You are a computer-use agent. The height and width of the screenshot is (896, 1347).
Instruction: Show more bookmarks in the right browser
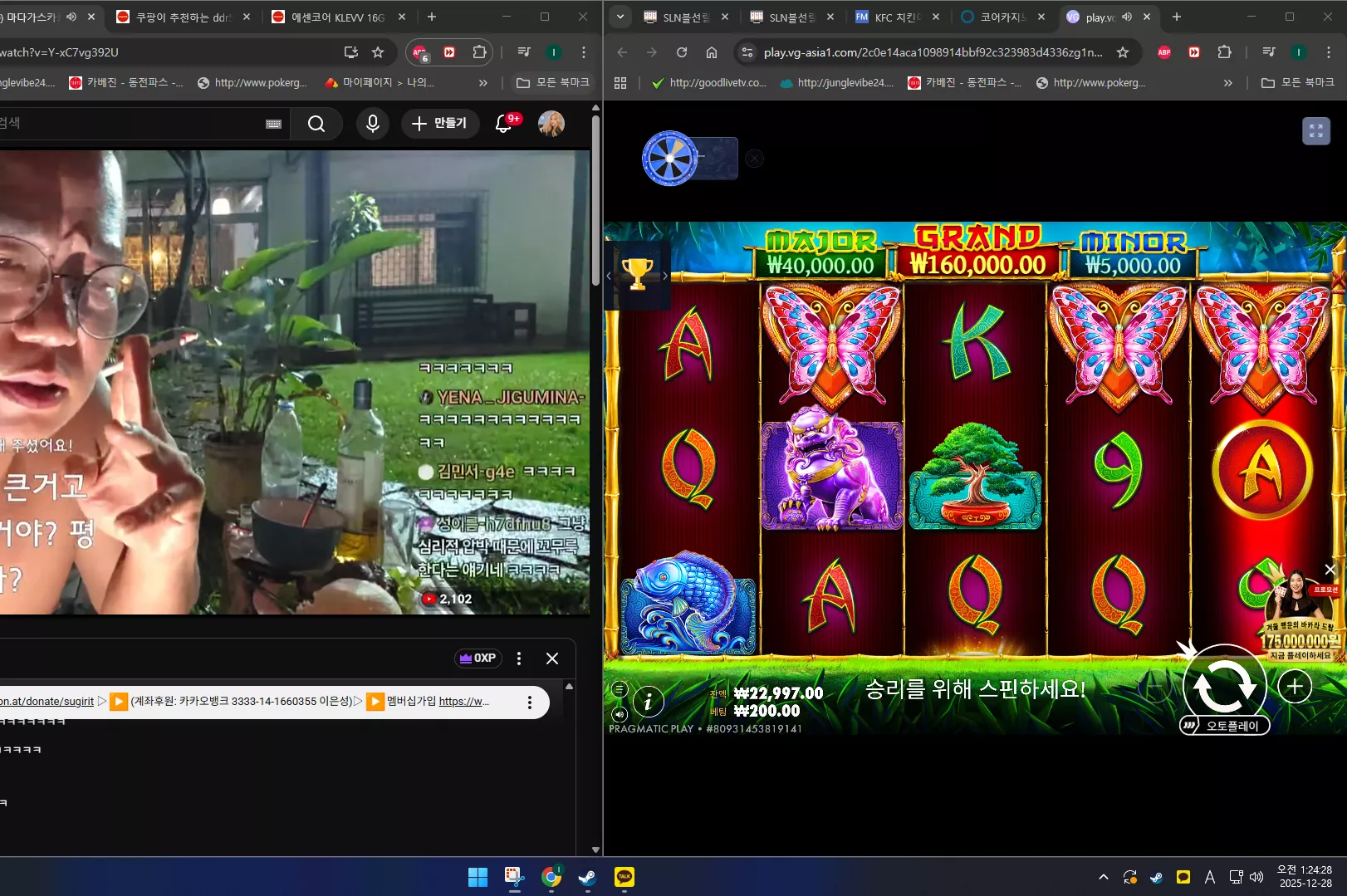pos(1227,82)
